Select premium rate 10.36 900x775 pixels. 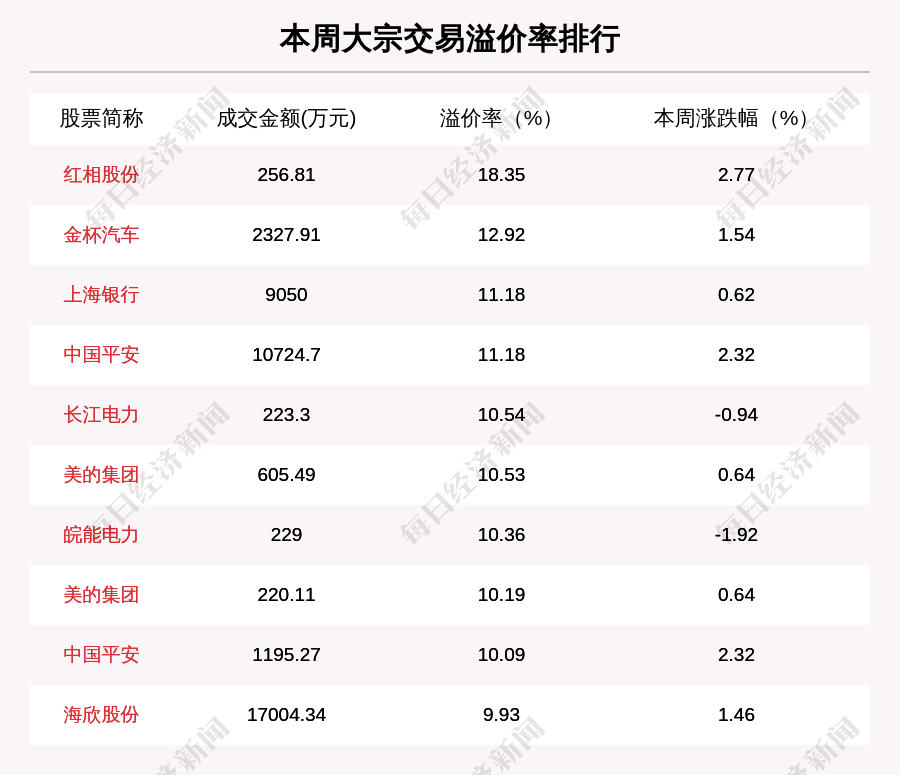tap(502, 534)
